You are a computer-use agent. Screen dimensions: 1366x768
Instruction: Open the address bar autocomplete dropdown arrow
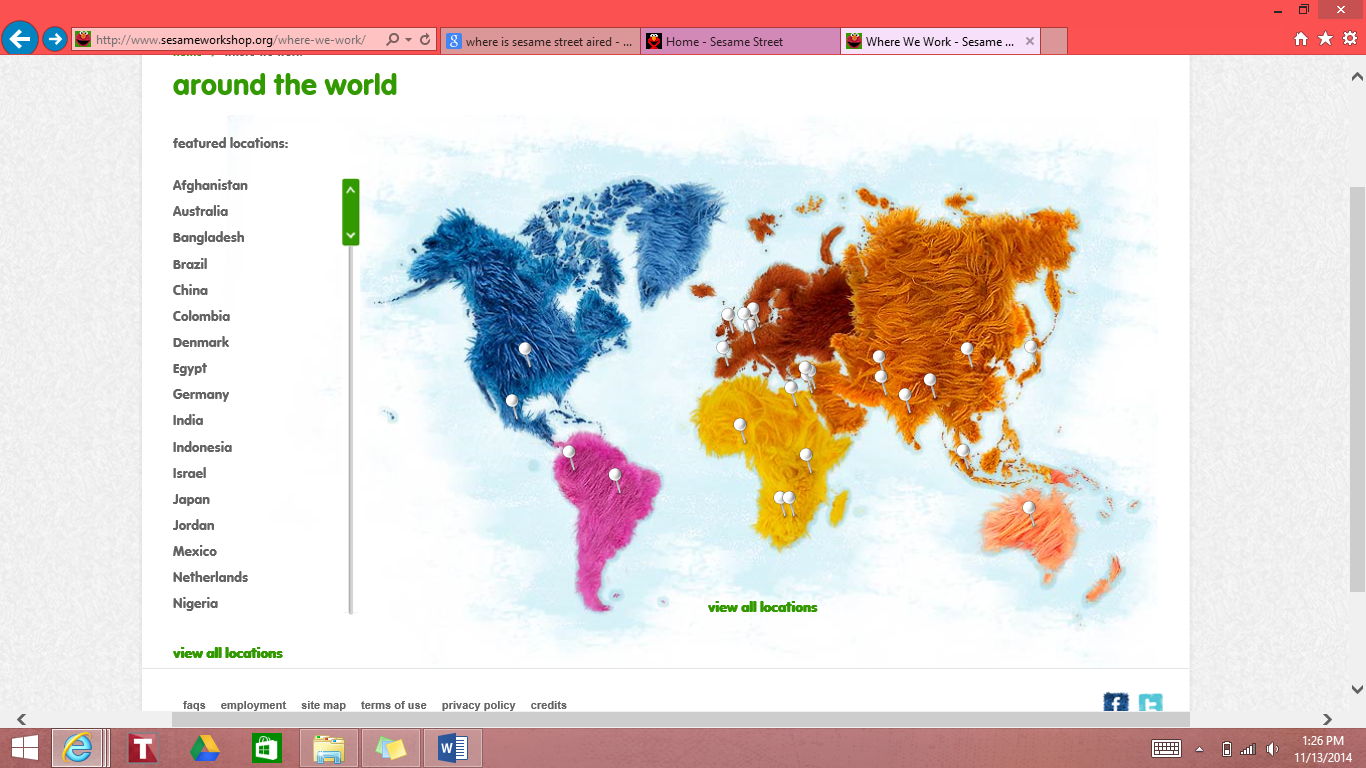click(409, 40)
